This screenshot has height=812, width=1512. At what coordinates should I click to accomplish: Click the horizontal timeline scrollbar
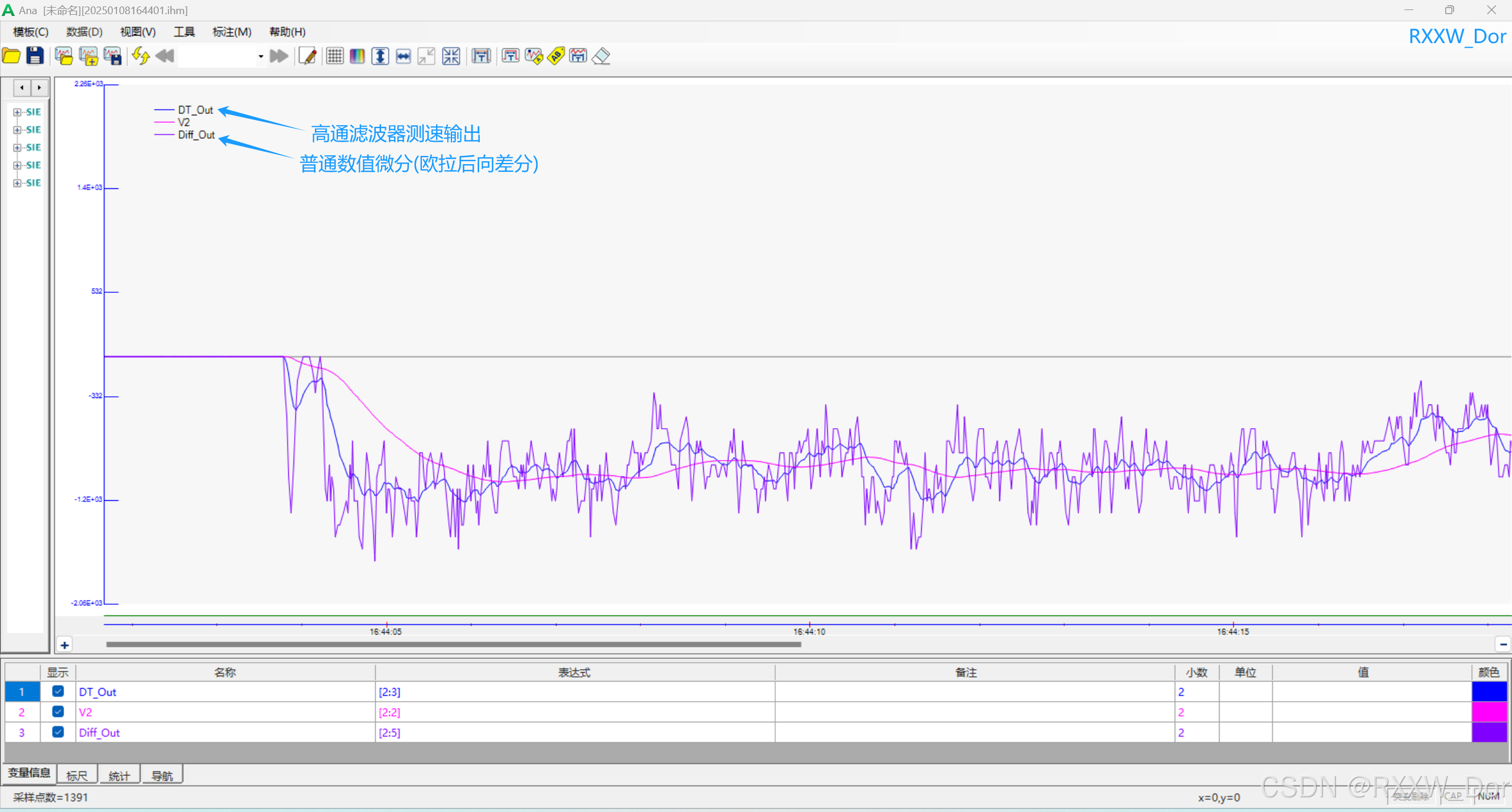(x=453, y=645)
